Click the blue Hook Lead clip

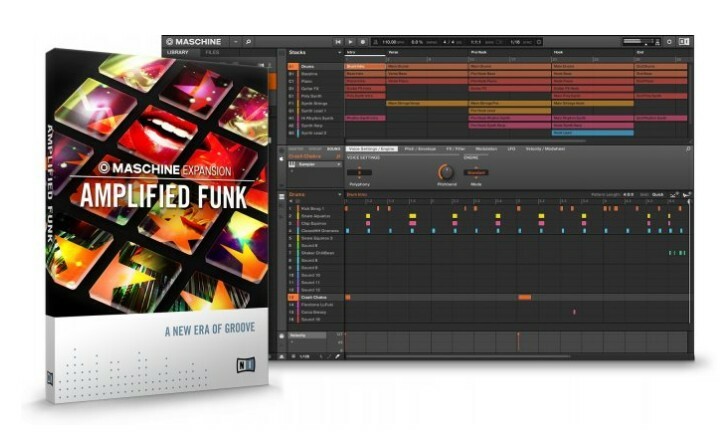[x=593, y=133]
